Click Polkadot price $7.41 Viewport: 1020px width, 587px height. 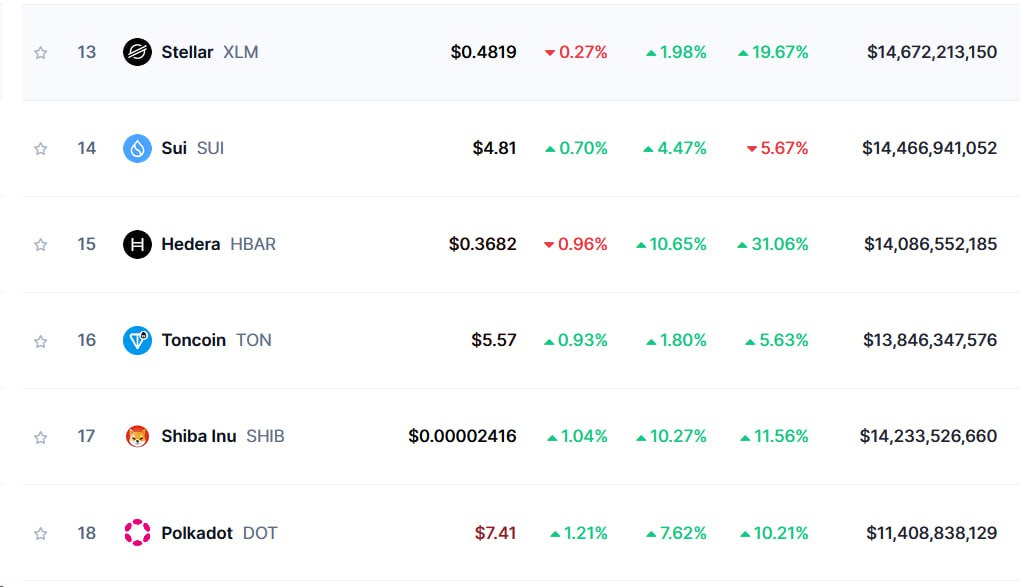pos(495,533)
